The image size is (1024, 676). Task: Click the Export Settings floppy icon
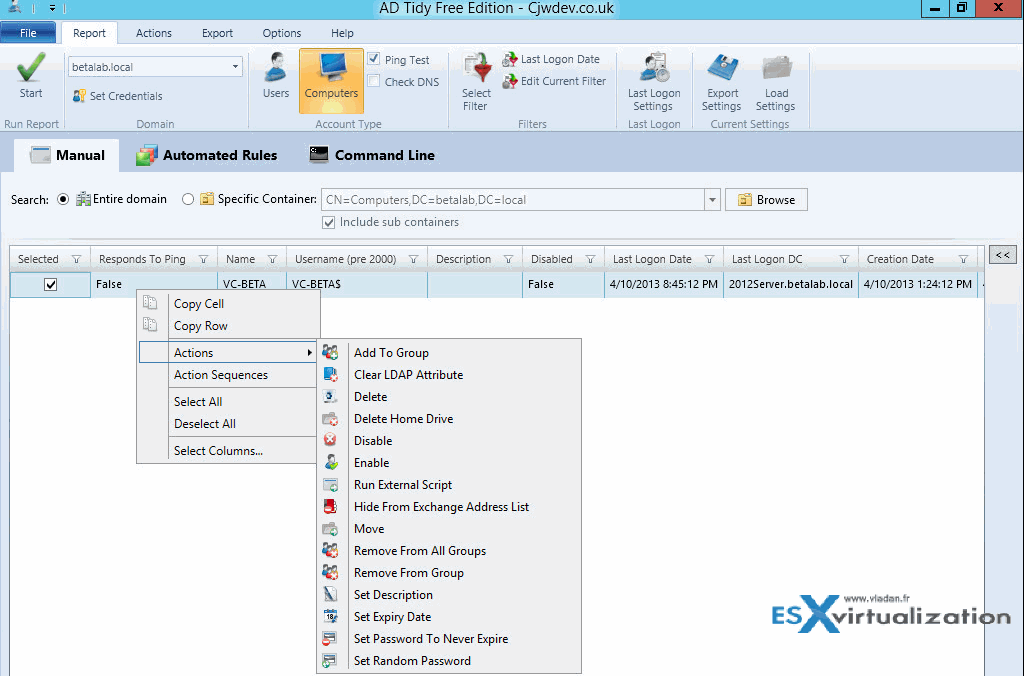tap(722, 68)
